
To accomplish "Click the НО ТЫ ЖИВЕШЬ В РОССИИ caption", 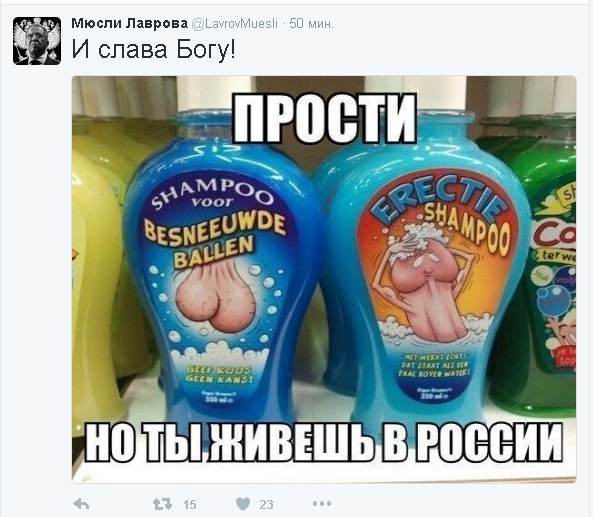I will pyautogui.click(x=323, y=443).
